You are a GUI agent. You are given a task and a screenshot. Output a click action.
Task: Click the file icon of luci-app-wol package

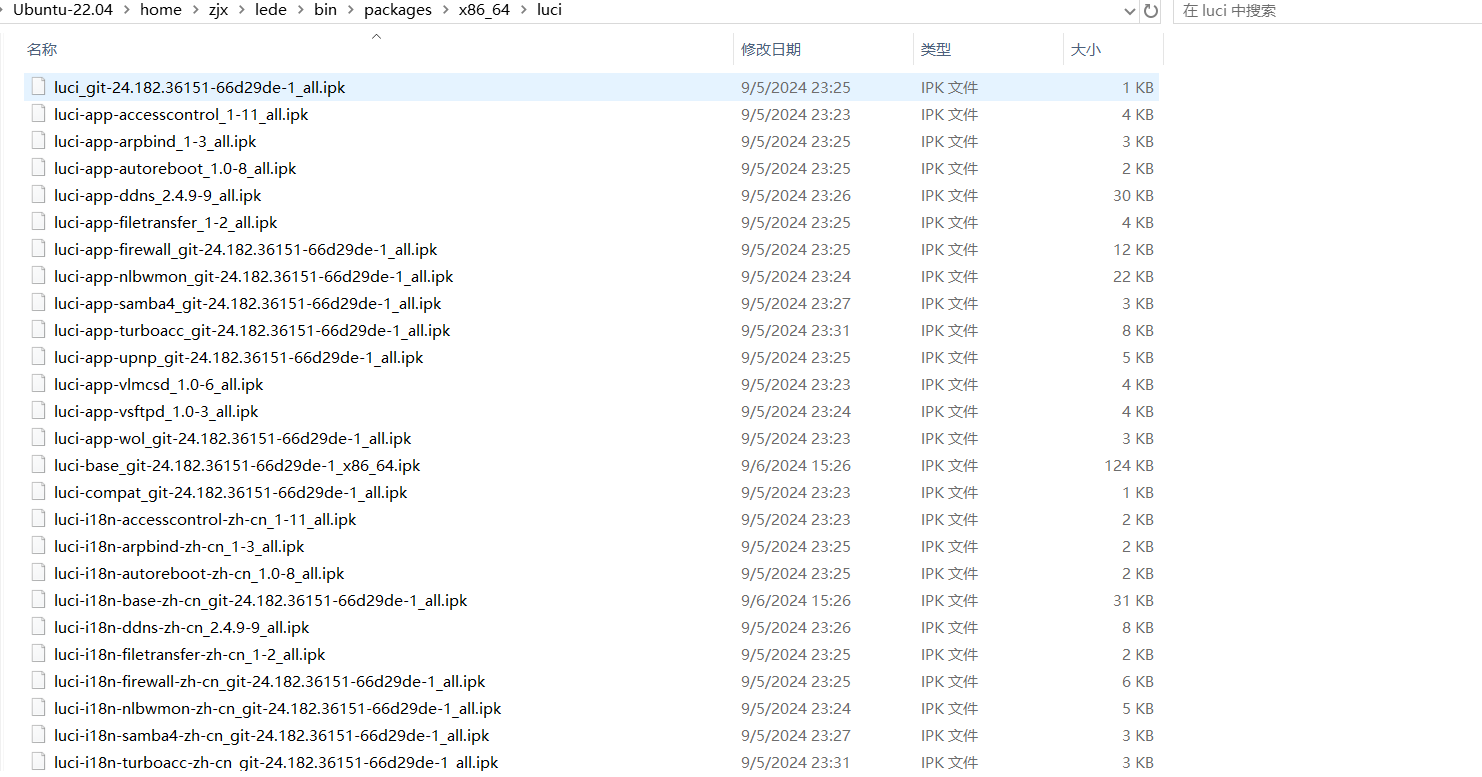(x=38, y=438)
